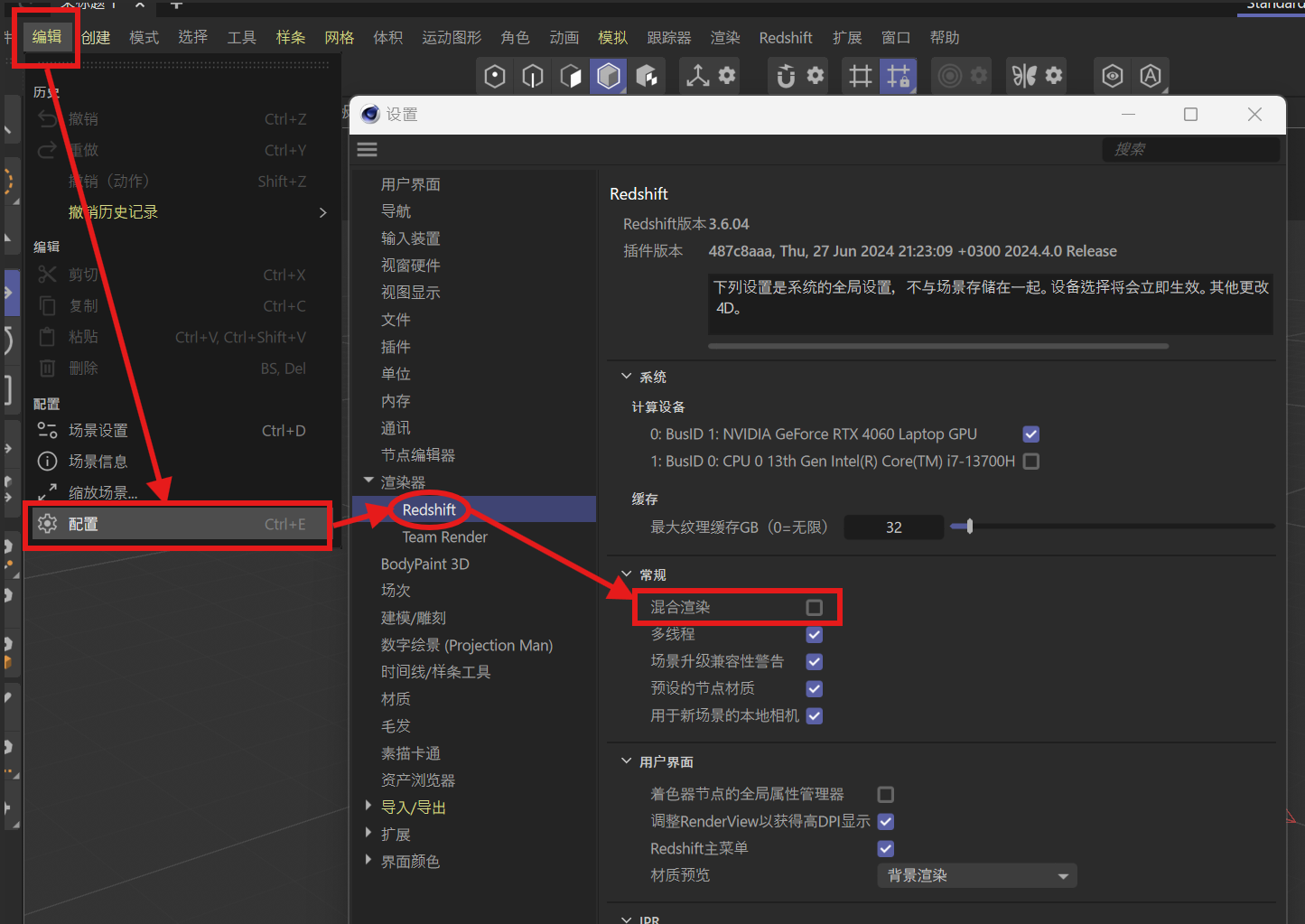The image size is (1305, 924).
Task: Toggle the Locked Workplane icon
Action: coord(899,76)
